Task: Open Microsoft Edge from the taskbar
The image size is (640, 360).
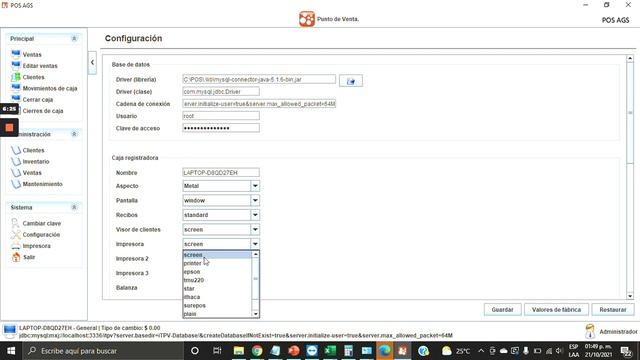Action: tap(385, 351)
